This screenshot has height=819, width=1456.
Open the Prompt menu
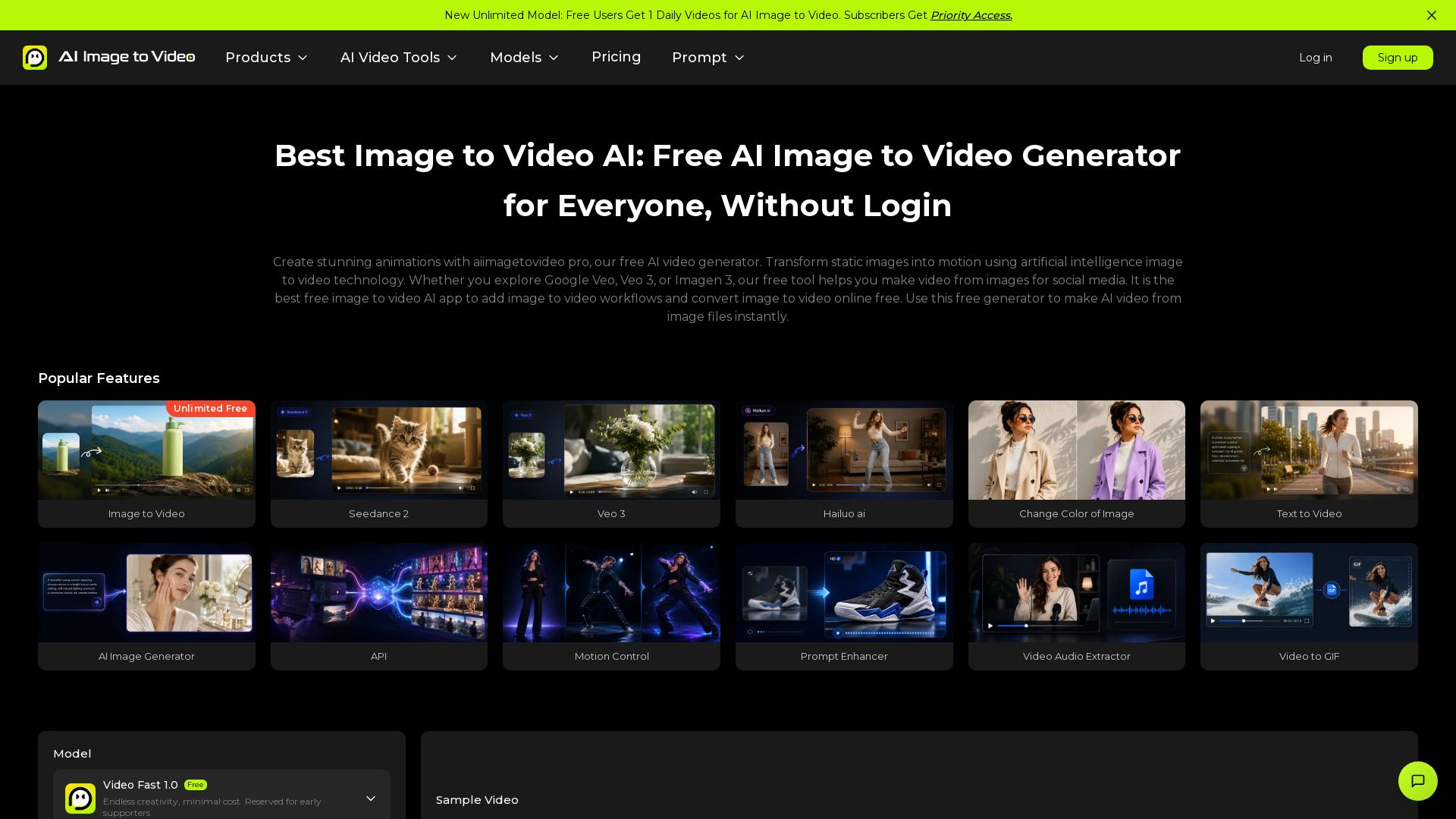(708, 58)
